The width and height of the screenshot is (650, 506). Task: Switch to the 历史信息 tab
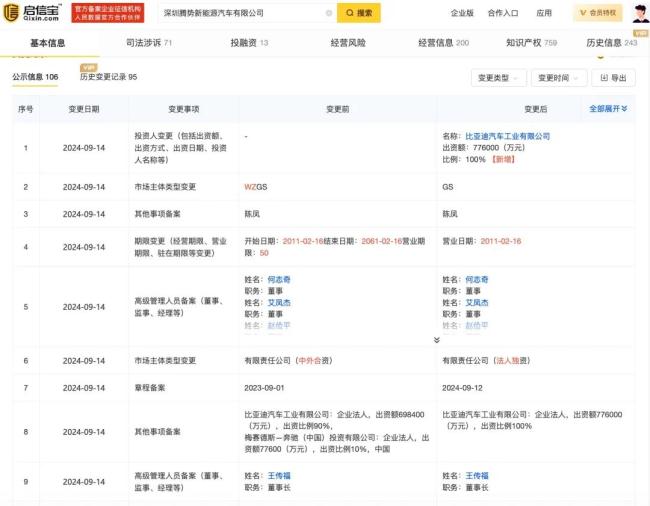(x=612, y=43)
